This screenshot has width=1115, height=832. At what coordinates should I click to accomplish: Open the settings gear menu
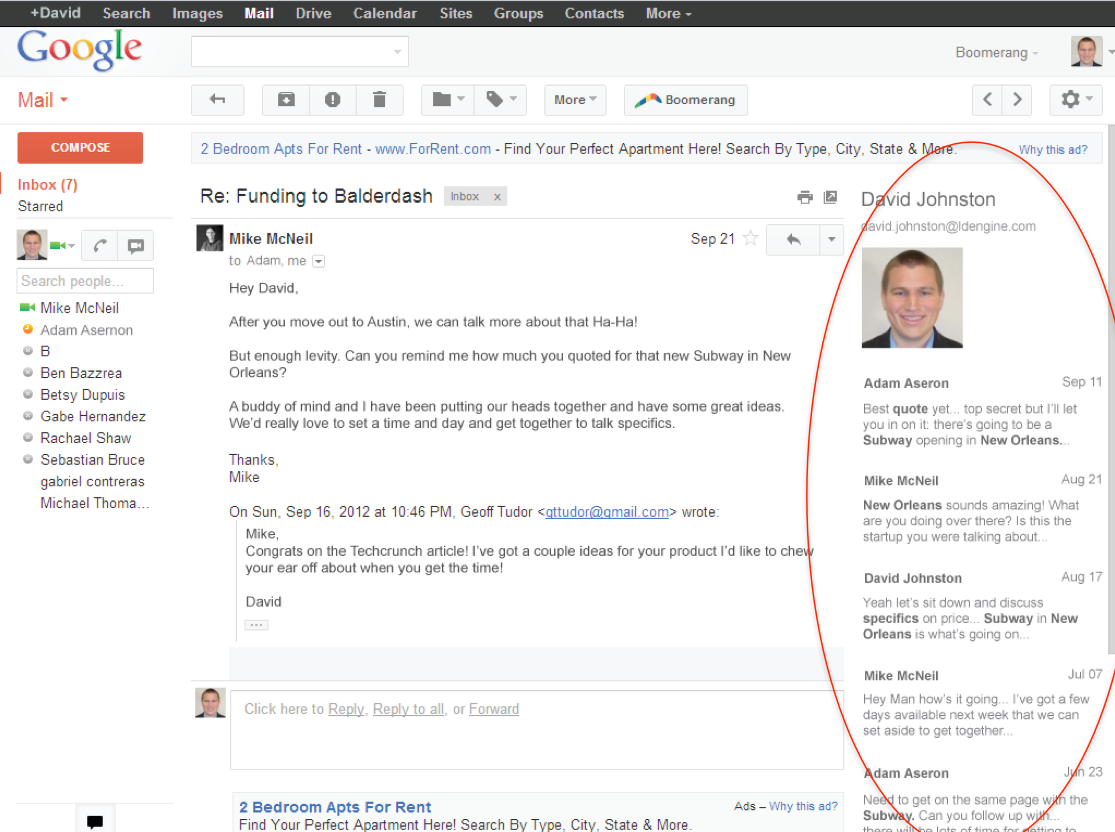tap(1076, 100)
